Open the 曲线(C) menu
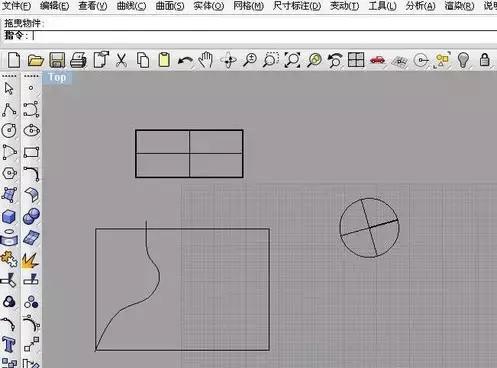The width and height of the screenshot is (497, 368). (x=131, y=6)
